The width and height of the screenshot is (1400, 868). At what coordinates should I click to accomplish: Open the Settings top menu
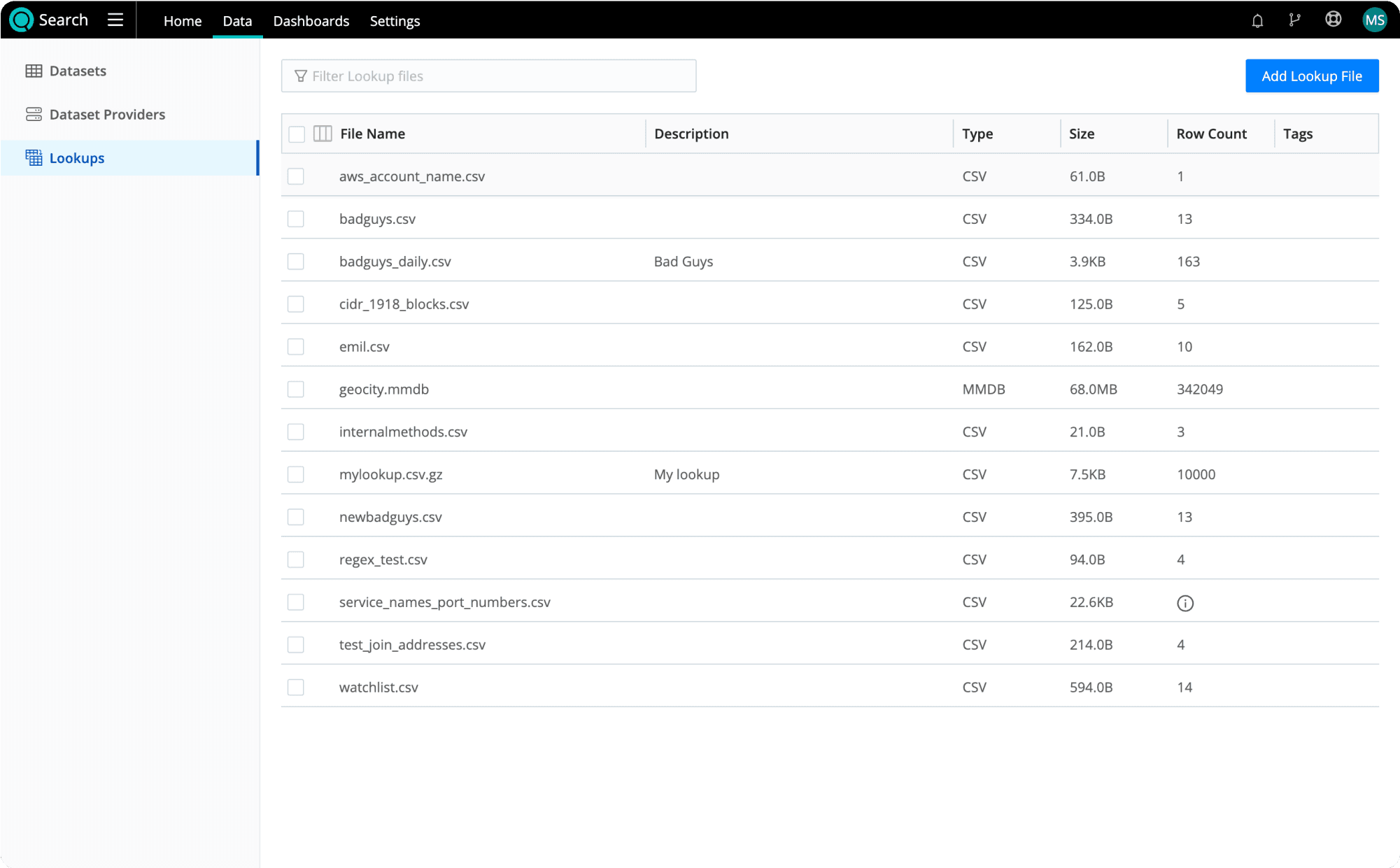395,21
